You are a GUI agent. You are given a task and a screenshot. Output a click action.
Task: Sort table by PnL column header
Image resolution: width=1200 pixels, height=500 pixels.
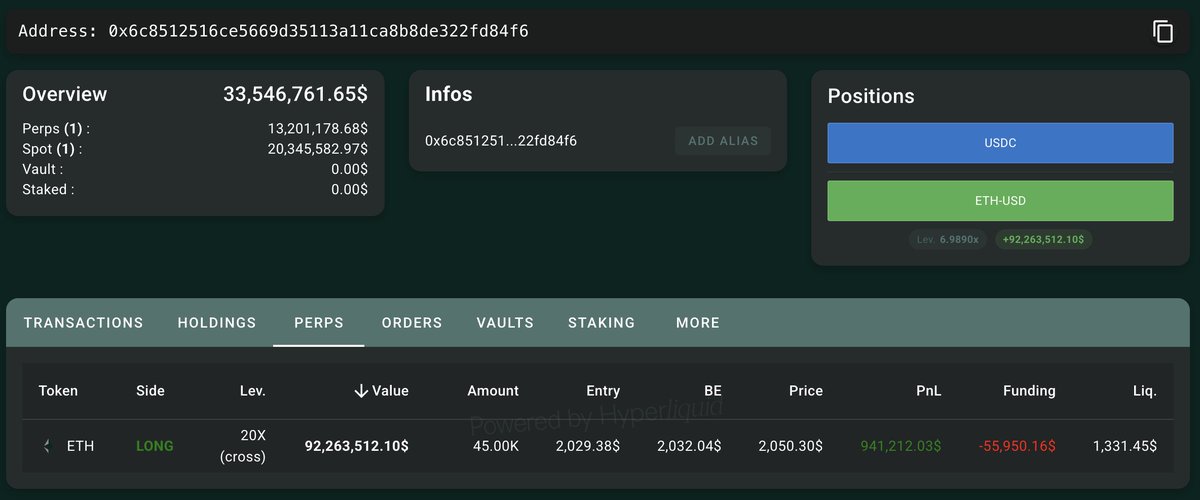pyautogui.click(x=927, y=391)
